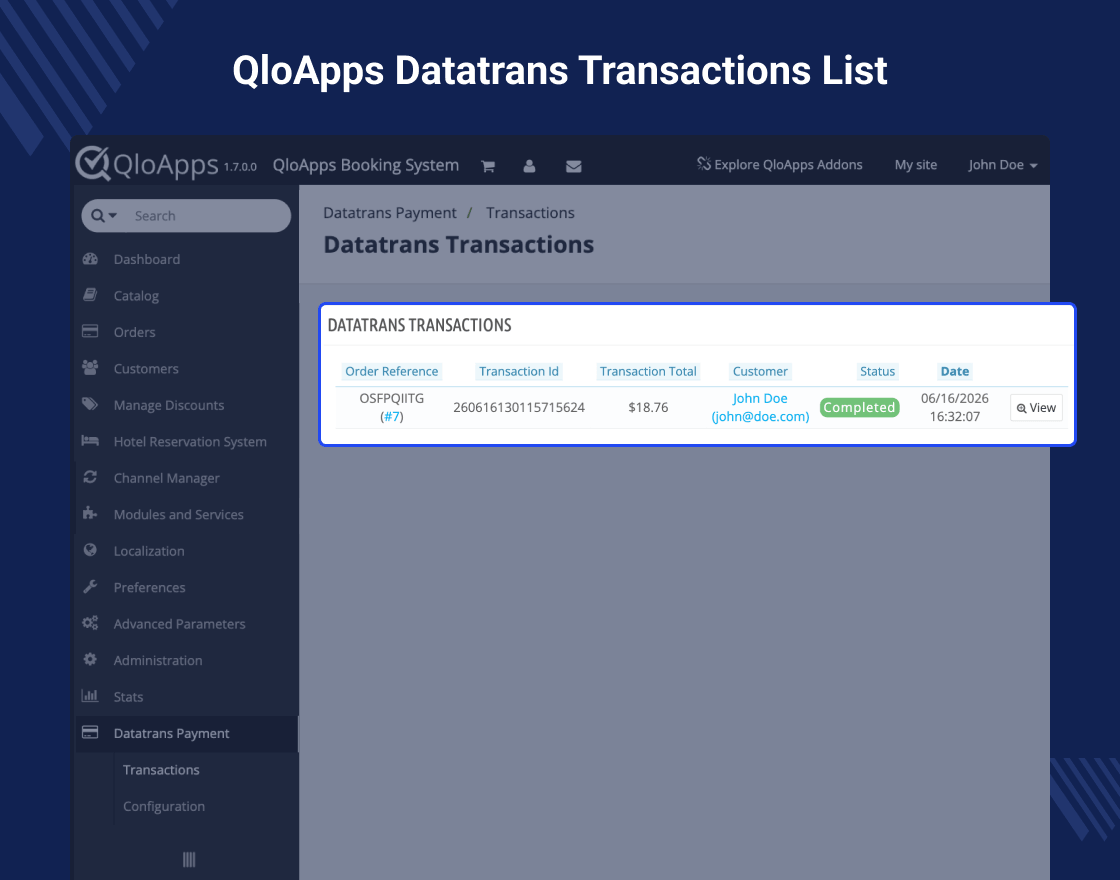Click the Catalog book icon in sidebar
The width and height of the screenshot is (1120, 880).
point(90,295)
